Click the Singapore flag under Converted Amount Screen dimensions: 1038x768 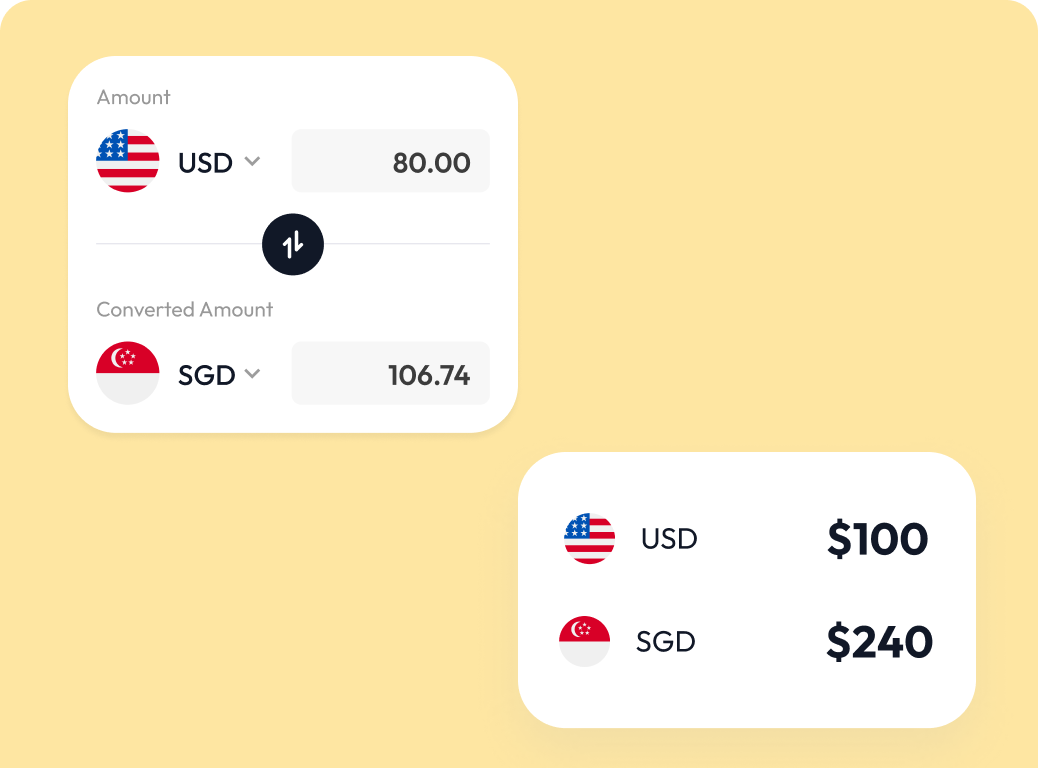pos(128,373)
